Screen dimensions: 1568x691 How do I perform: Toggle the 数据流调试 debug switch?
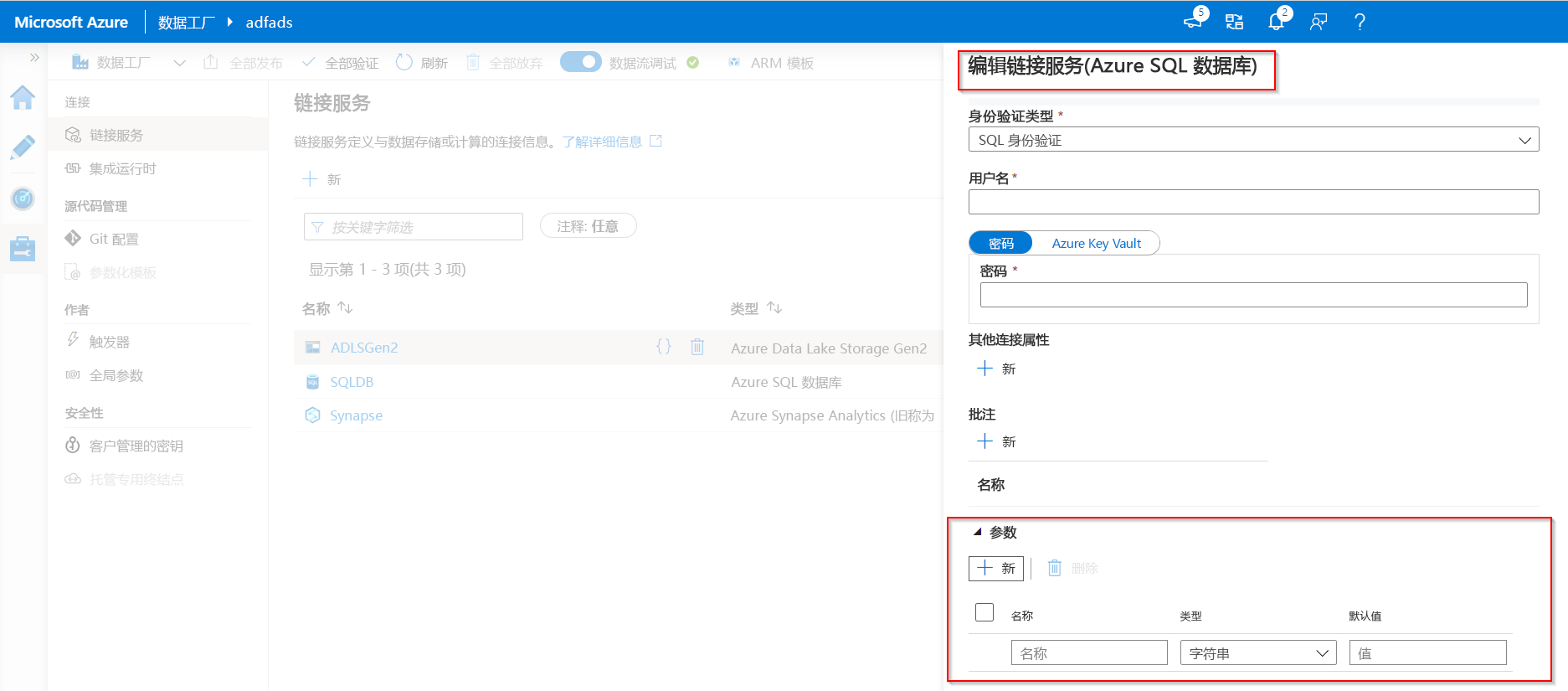click(580, 62)
